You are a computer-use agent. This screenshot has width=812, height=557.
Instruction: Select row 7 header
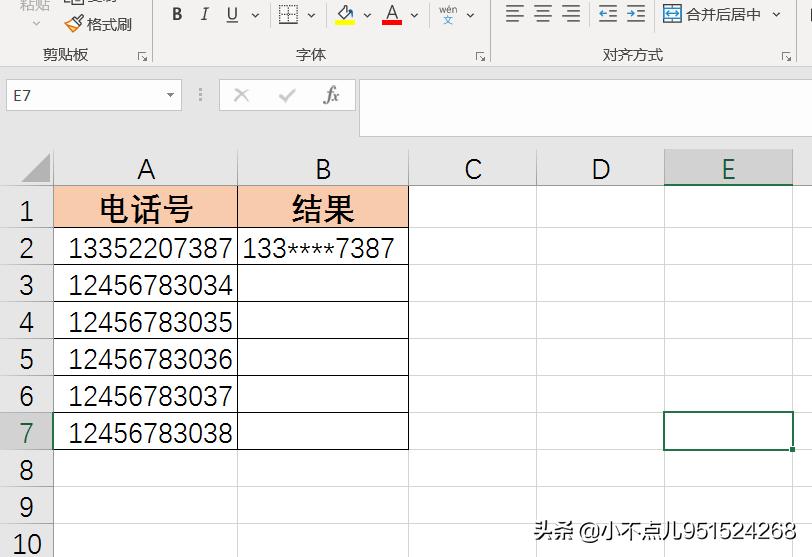[x=26, y=432]
